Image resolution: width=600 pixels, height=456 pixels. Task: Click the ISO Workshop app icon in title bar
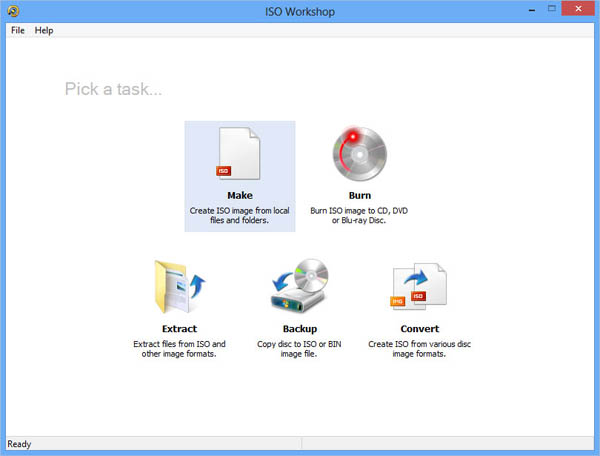tap(13, 11)
